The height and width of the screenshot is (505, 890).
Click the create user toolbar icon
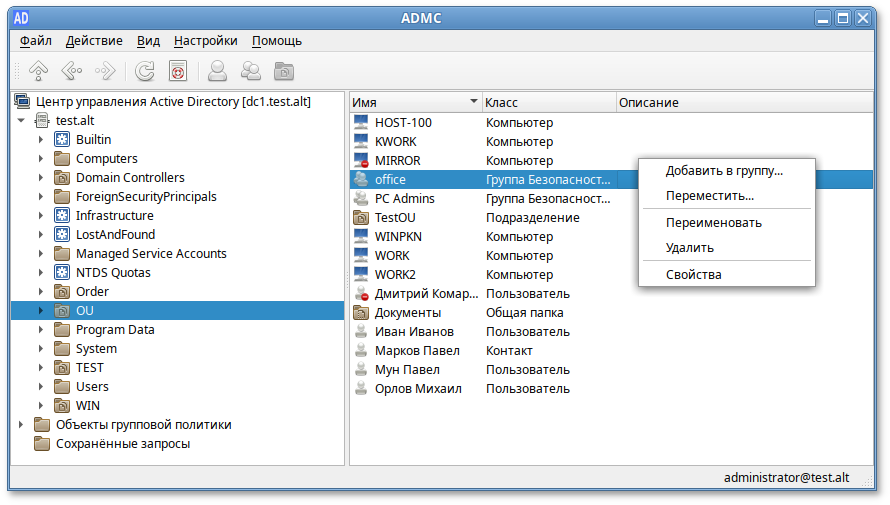point(217,71)
